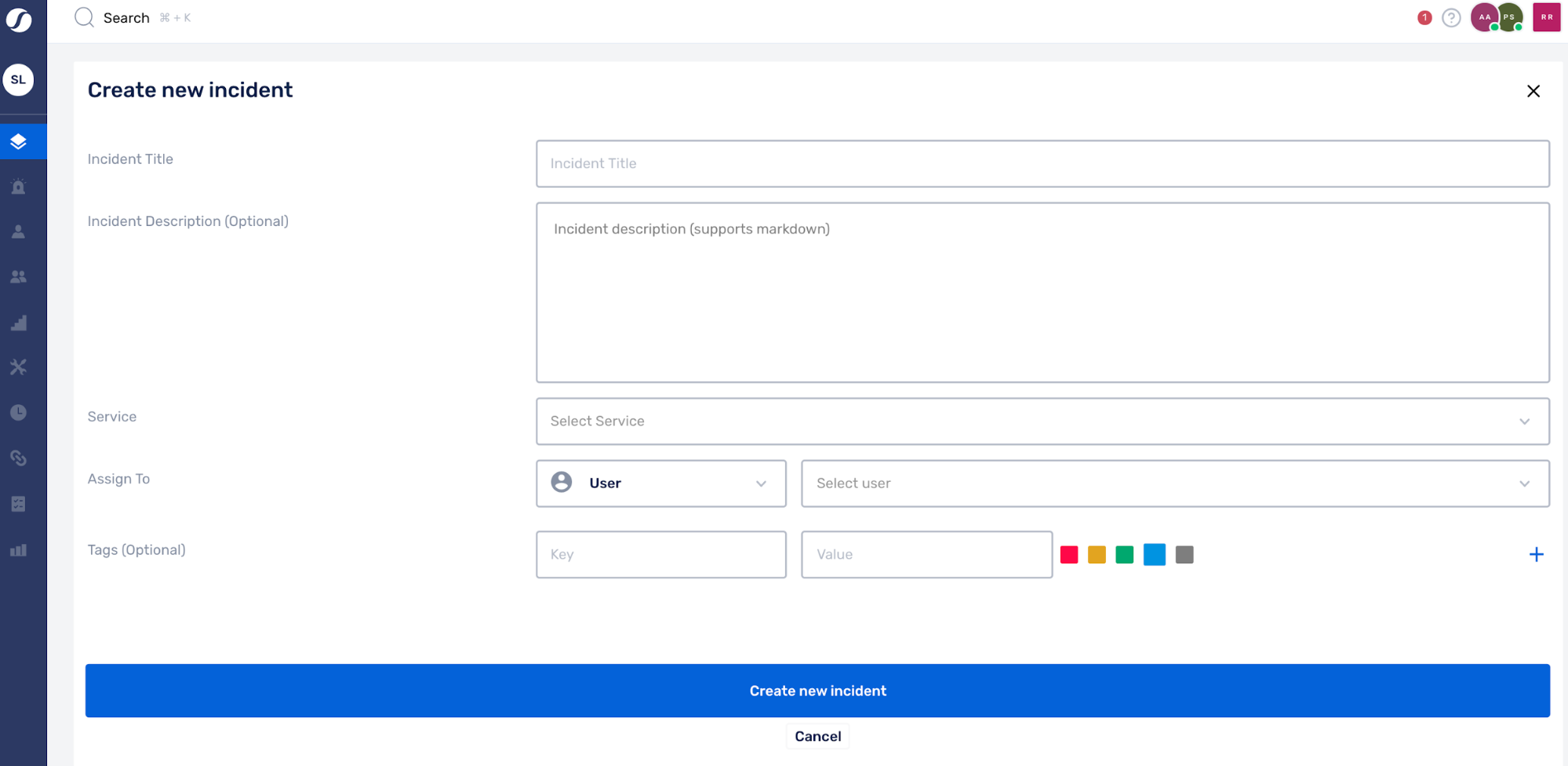The height and width of the screenshot is (766, 1568).
Task: Pick the blue tag color
Action: [x=1155, y=555]
